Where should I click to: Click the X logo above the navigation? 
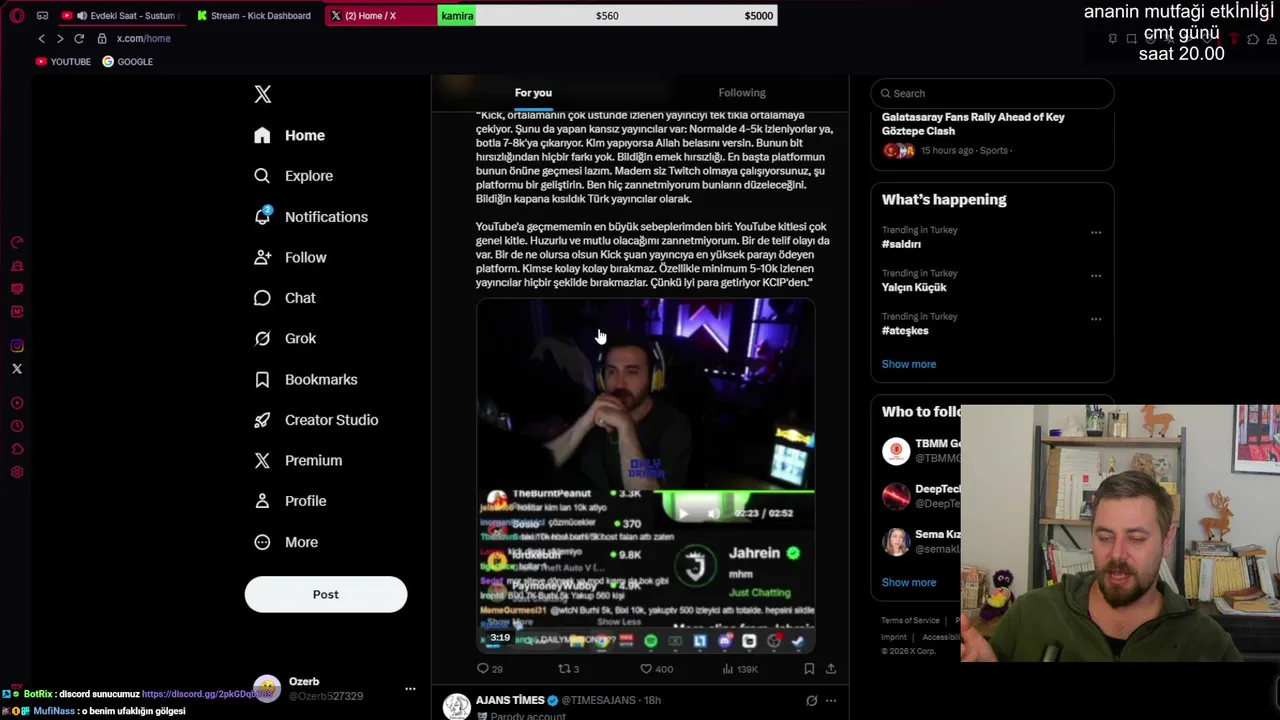[x=263, y=94]
